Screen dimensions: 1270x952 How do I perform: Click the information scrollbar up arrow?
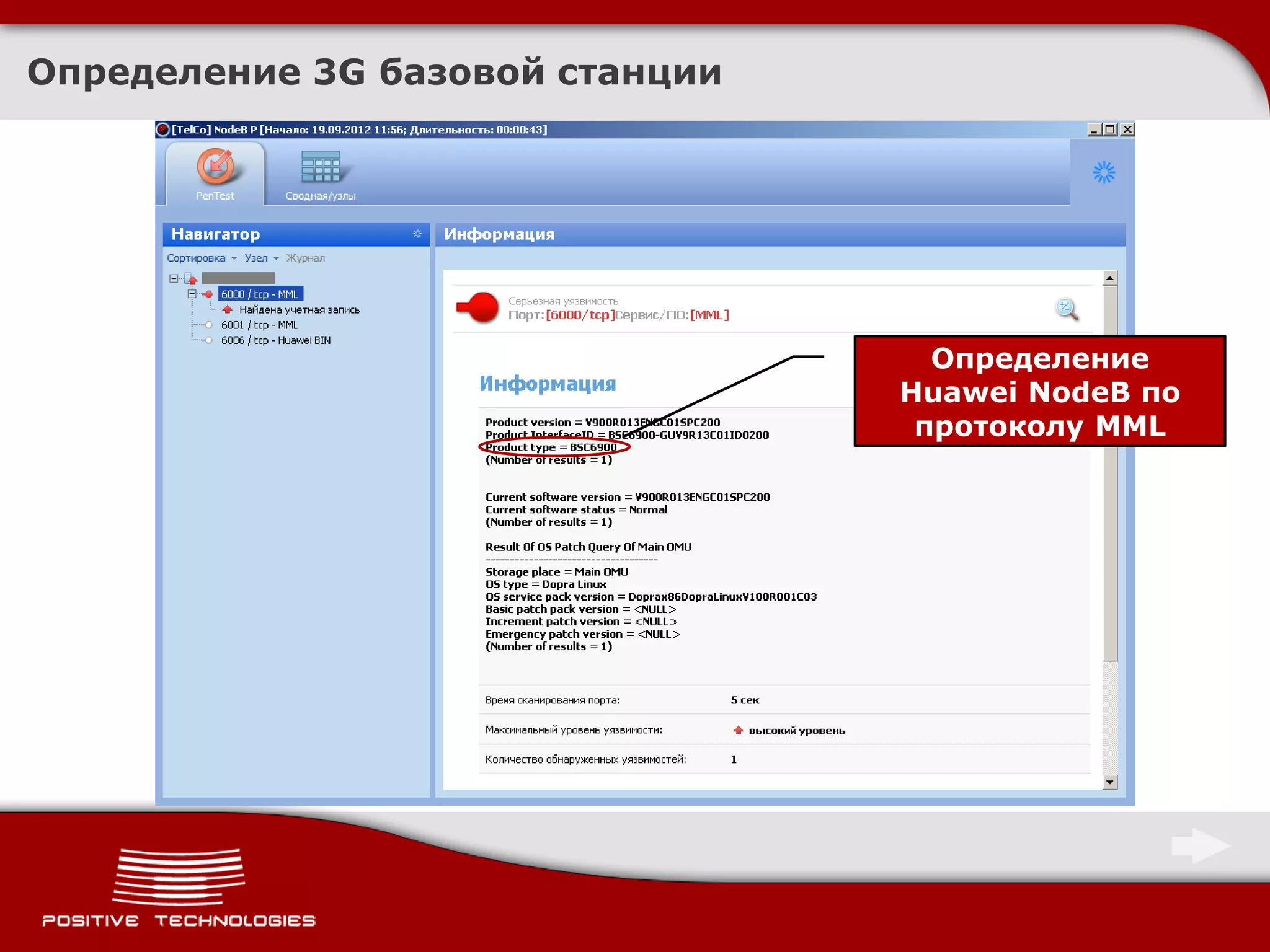click(x=1110, y=278)
